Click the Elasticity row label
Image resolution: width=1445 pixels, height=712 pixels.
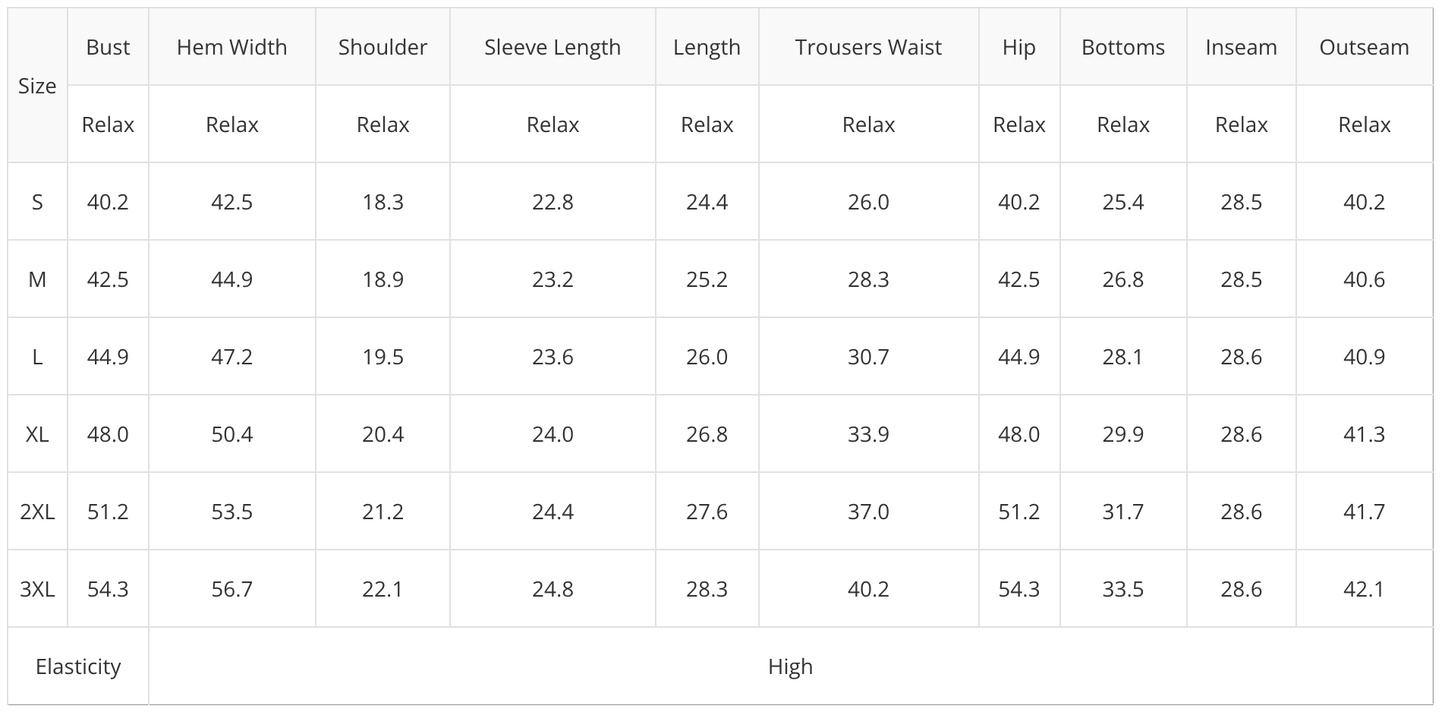pyautogui.click(x=78, y=667)
